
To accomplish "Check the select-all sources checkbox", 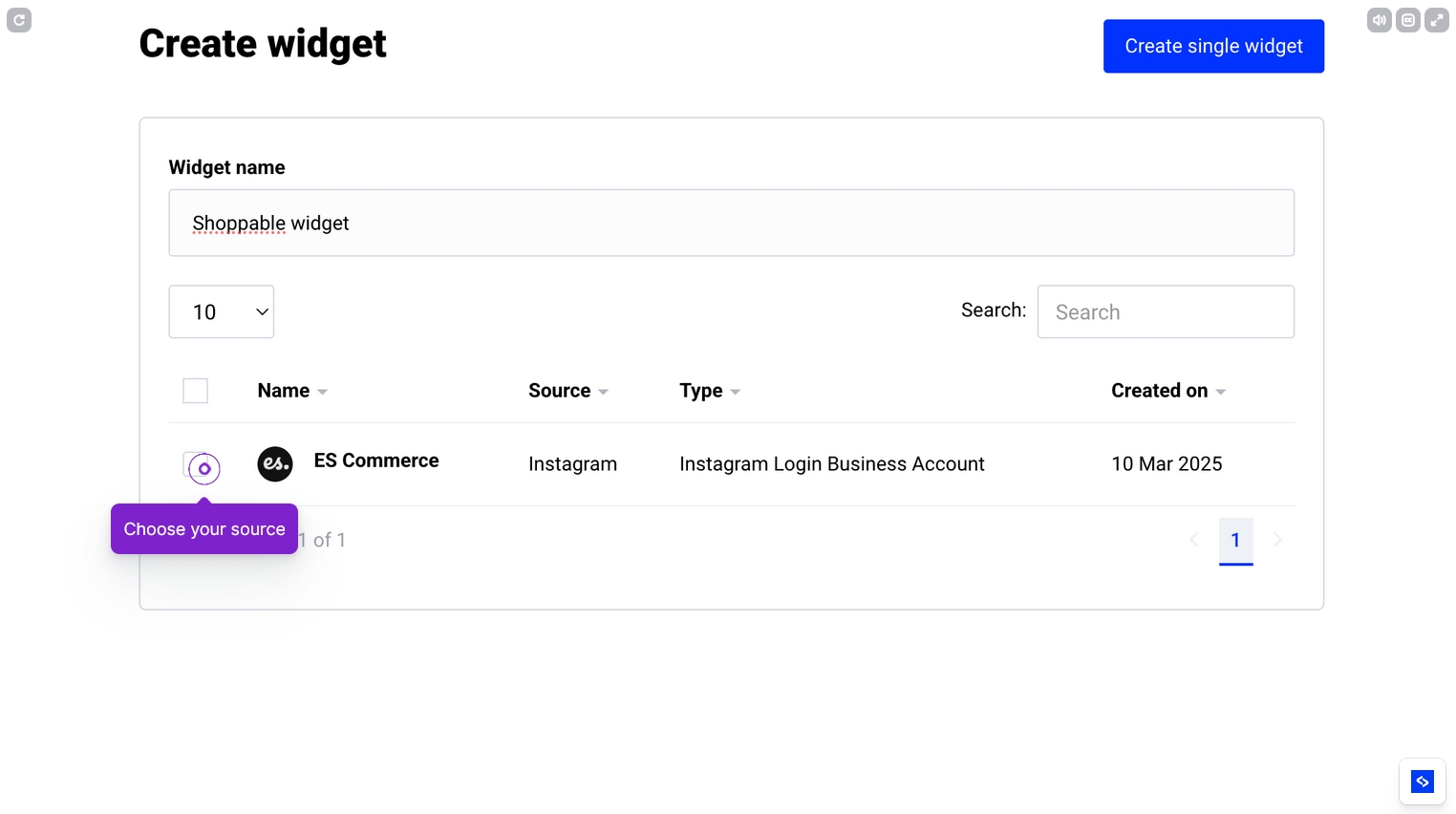I will pos(195,390).
